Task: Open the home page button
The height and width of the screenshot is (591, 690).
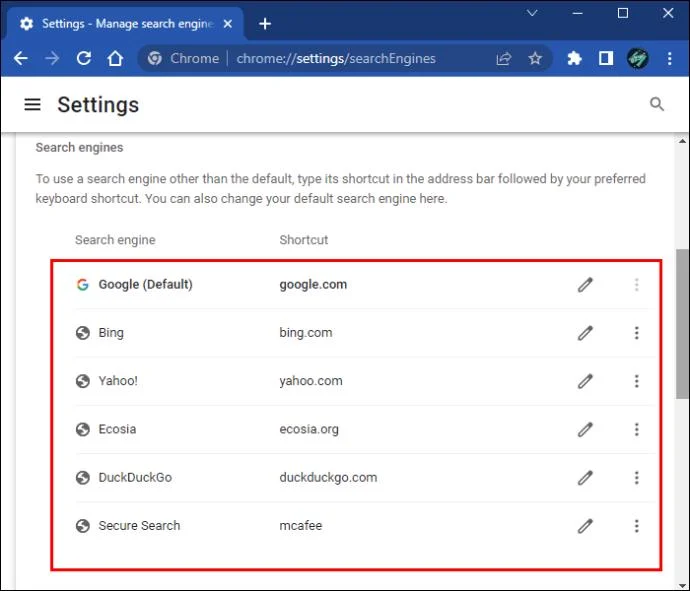Action: pyautogui.click(x=115, y=59)
